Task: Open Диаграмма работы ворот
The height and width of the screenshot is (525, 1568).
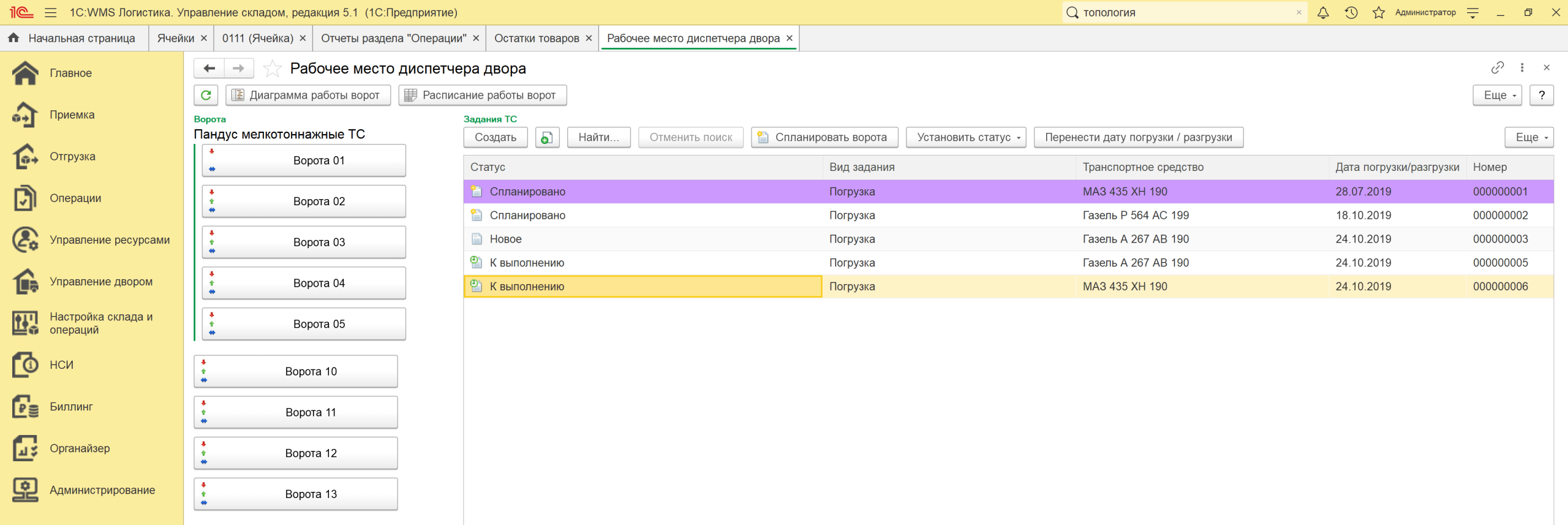Action: point(308,95)
